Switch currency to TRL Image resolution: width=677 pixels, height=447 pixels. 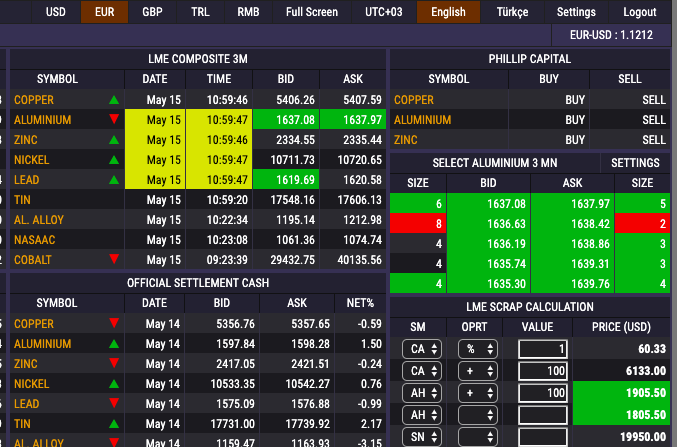[x=200, y=12]
